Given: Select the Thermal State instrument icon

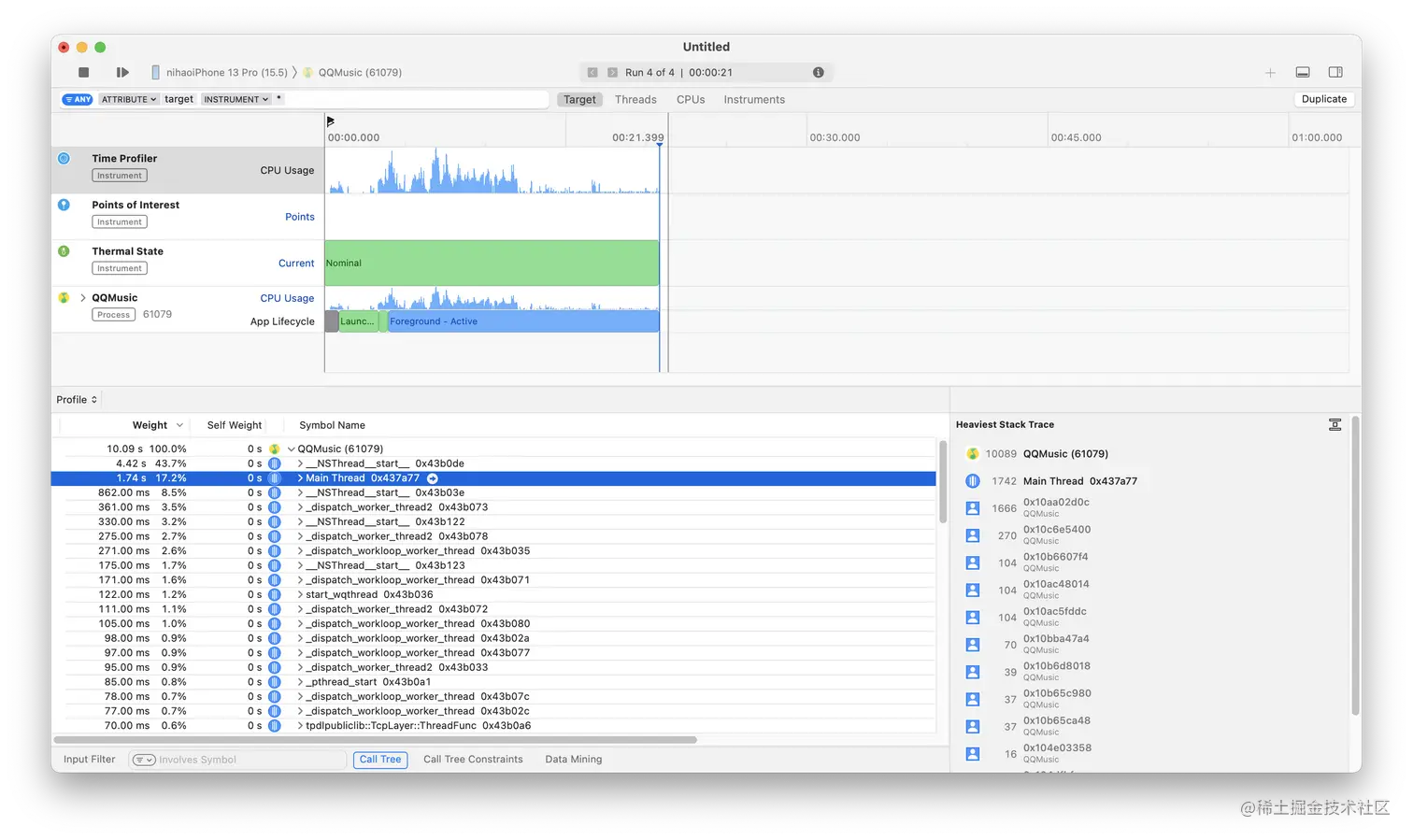Looking at the screenshot, I should pos(64,251).
